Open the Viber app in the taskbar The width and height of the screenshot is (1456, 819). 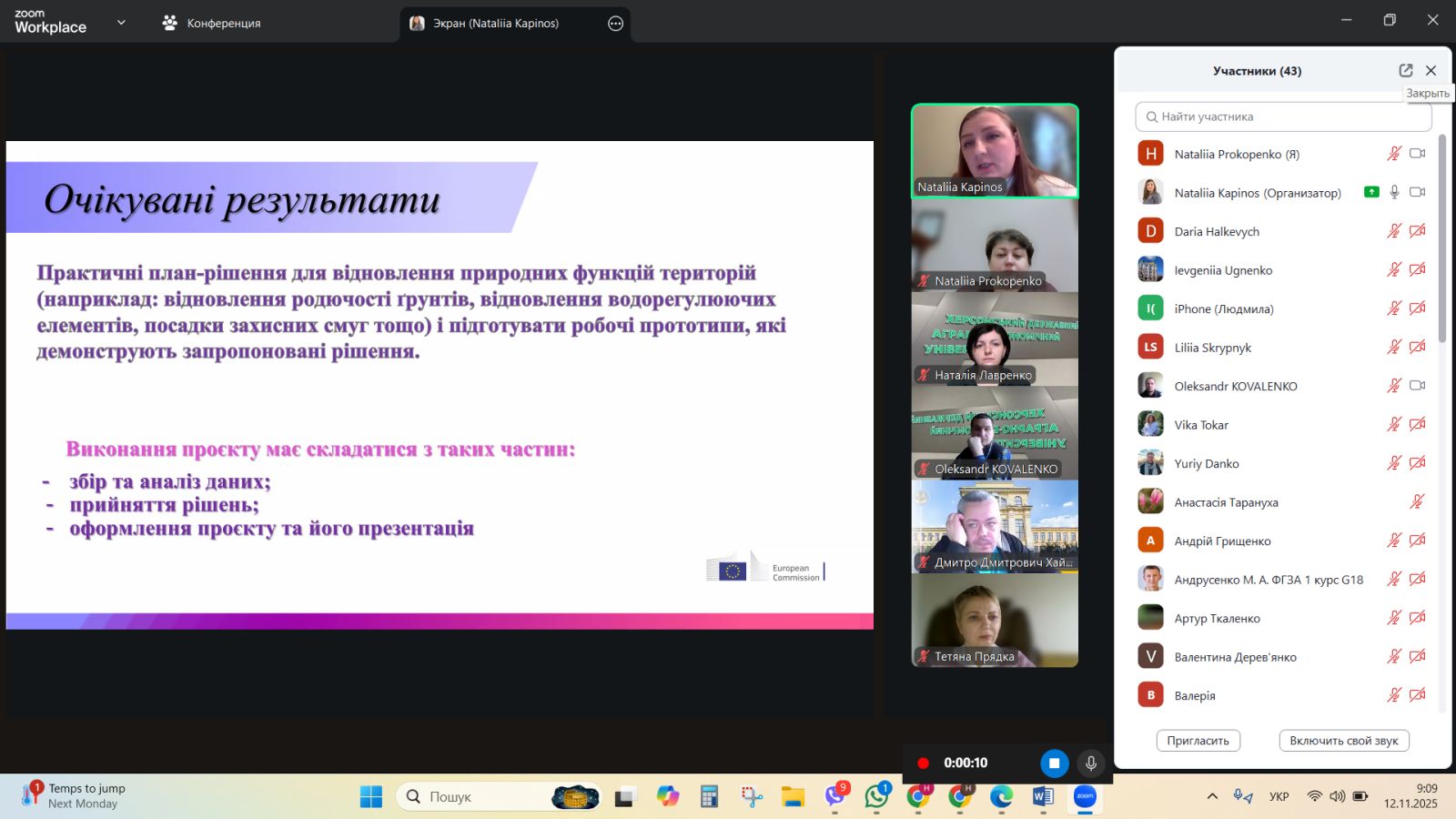[834, 796]
